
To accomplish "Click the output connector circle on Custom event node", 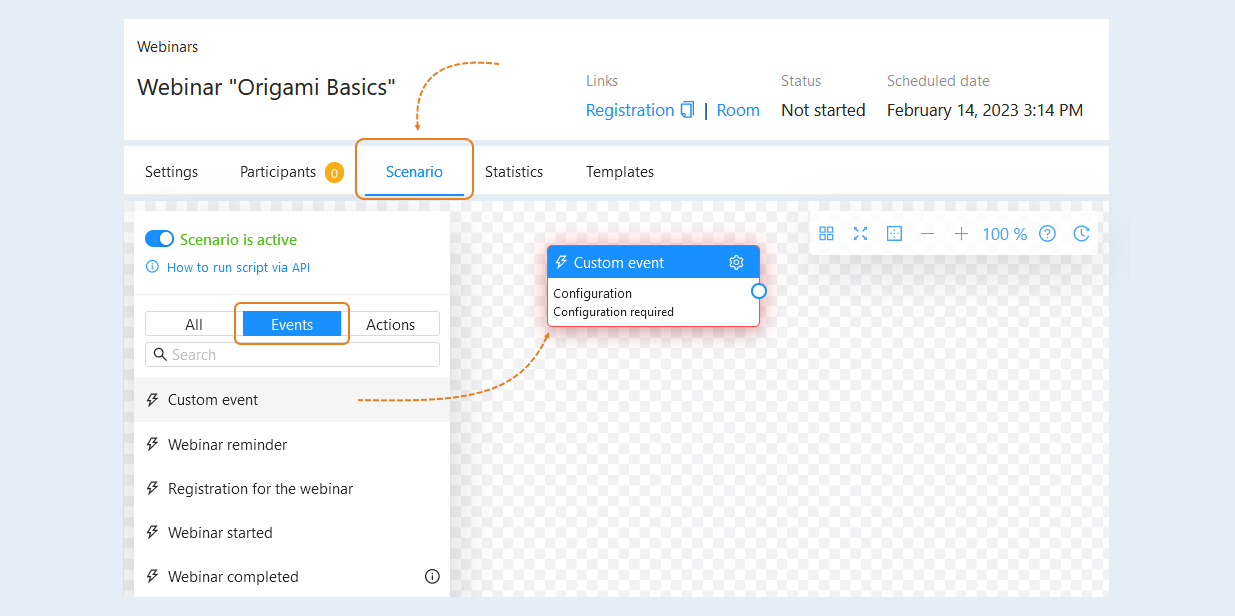I will point(759,291).
